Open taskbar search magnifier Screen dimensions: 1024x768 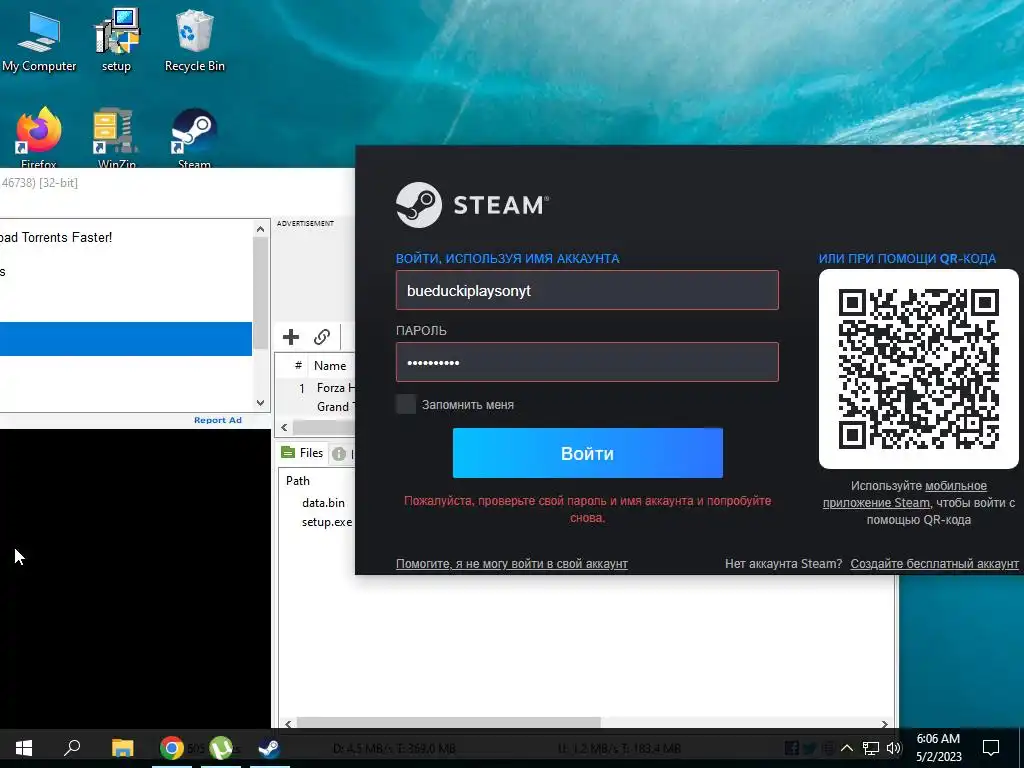[x=72, y=748]
